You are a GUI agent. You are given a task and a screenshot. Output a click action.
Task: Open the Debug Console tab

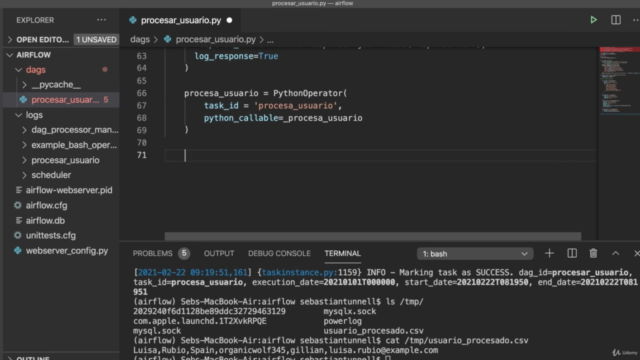[x=279, y=253]
